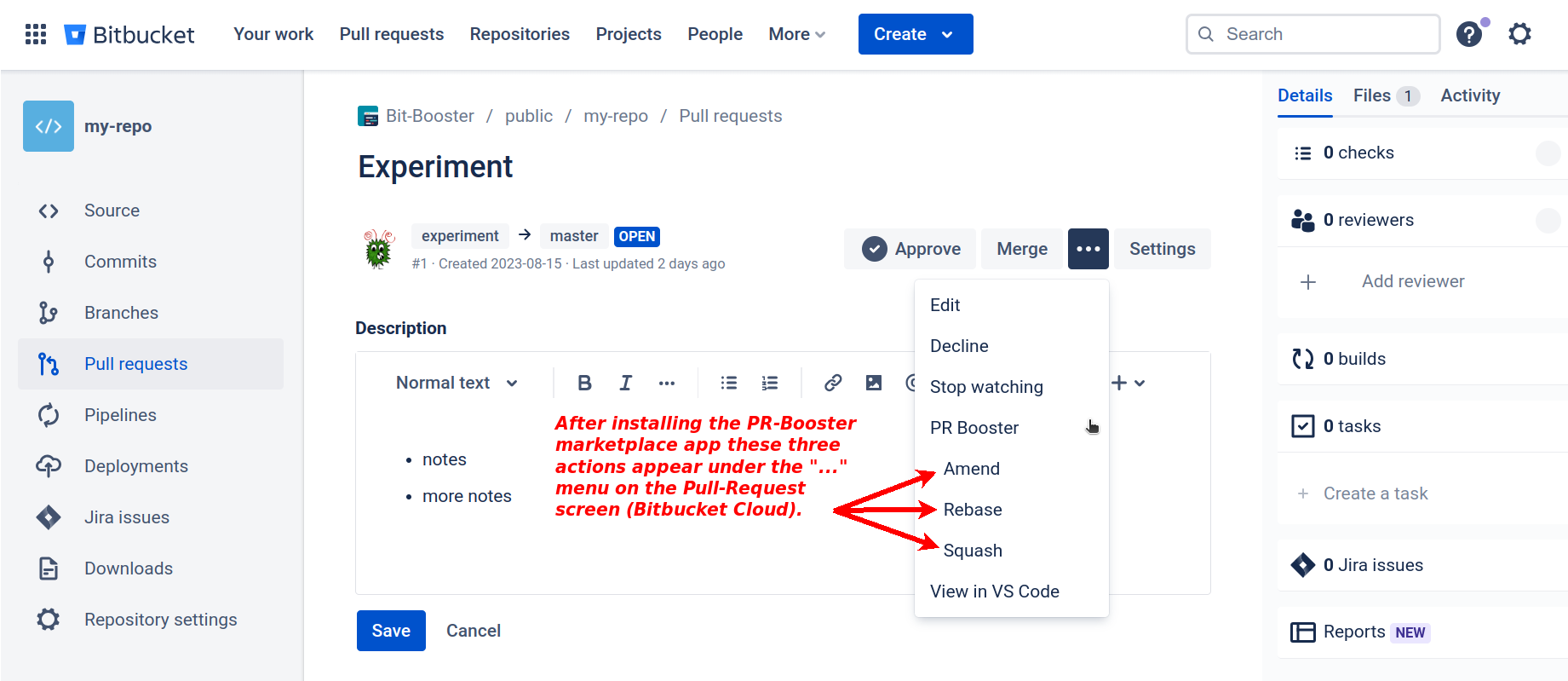This screenshot has width=1568, height=681.
Task: Open Your work in top navigation
Action: pyautogui.click(x=273, y=34)
